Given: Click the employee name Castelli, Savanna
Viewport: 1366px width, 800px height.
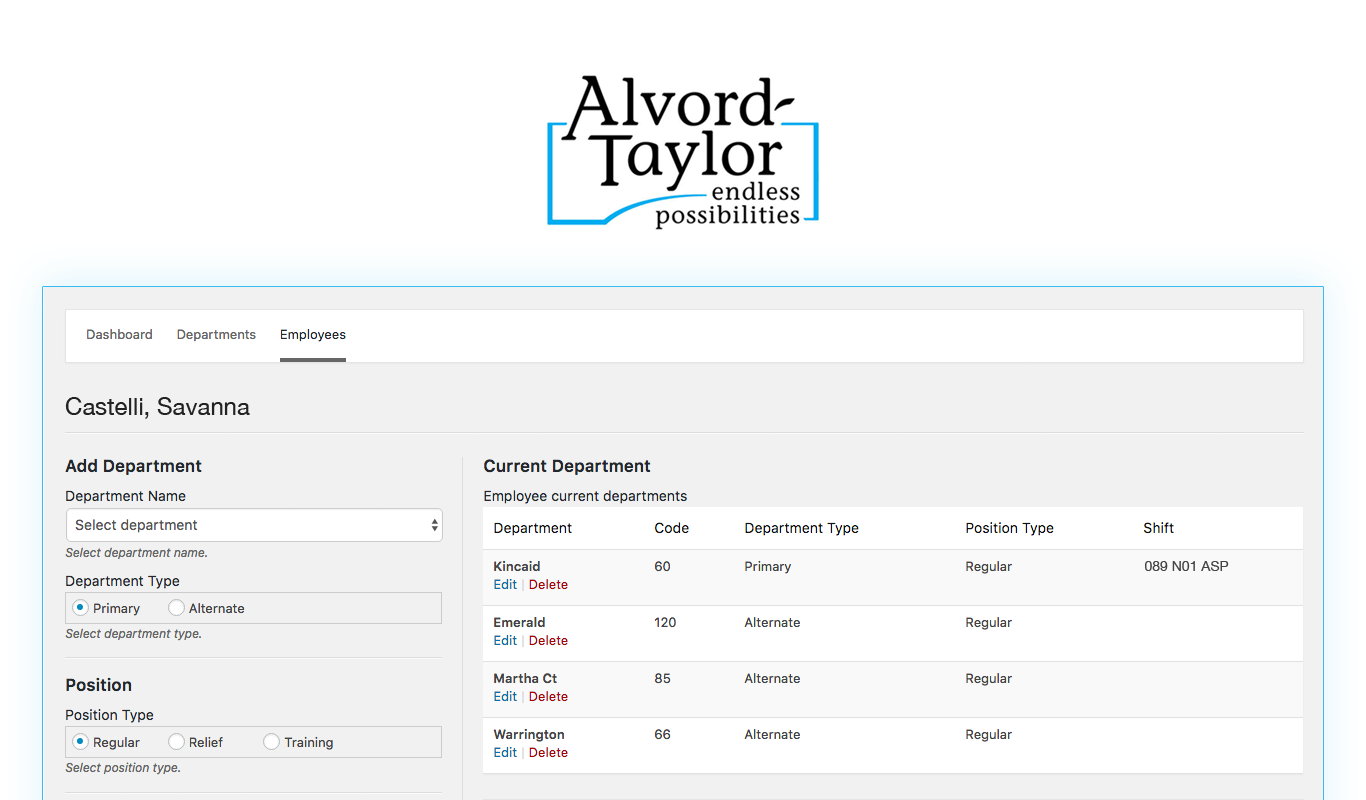Looking at the screenshot, I should click(x=157, y=407).
